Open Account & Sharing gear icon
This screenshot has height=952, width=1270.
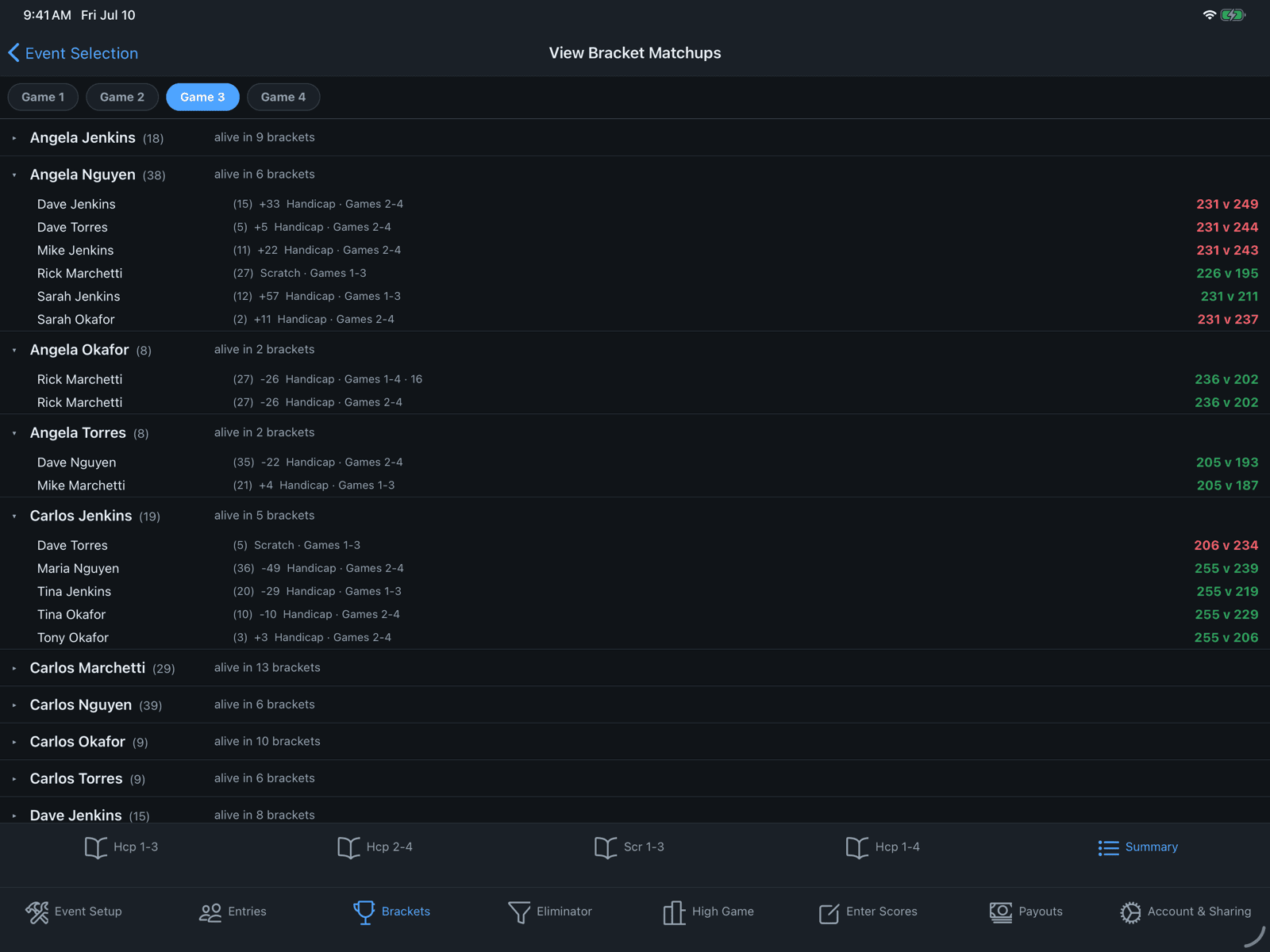[x=1130, y=912]
